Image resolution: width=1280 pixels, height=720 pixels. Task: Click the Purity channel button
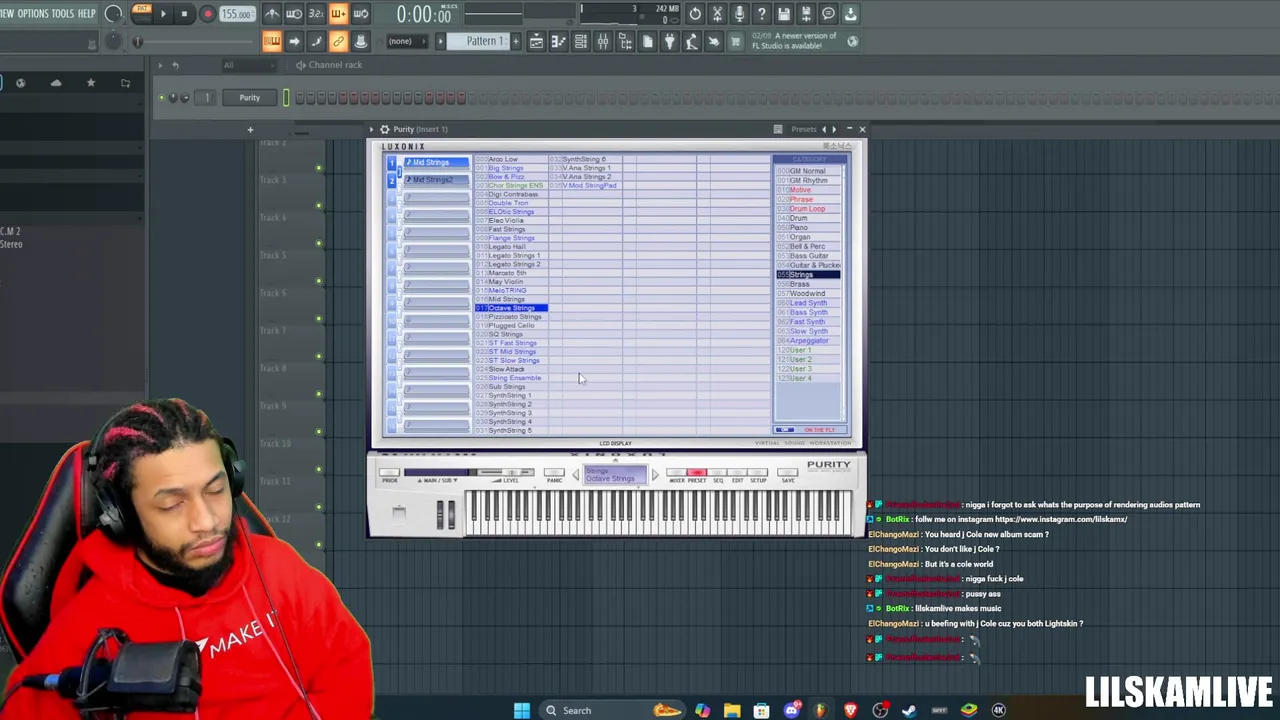click(249, 98)
